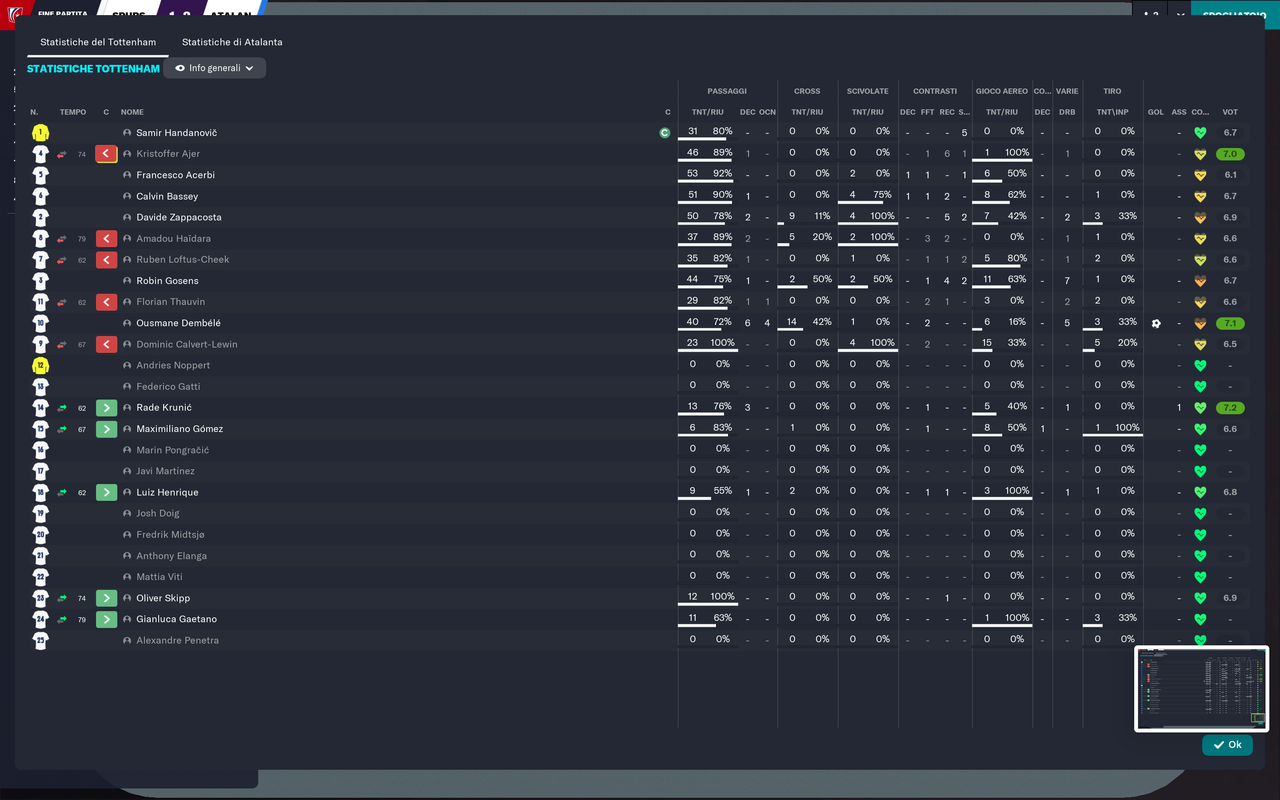
Task: Select player name Josh Doig
Action: click(x=158, y=513)
